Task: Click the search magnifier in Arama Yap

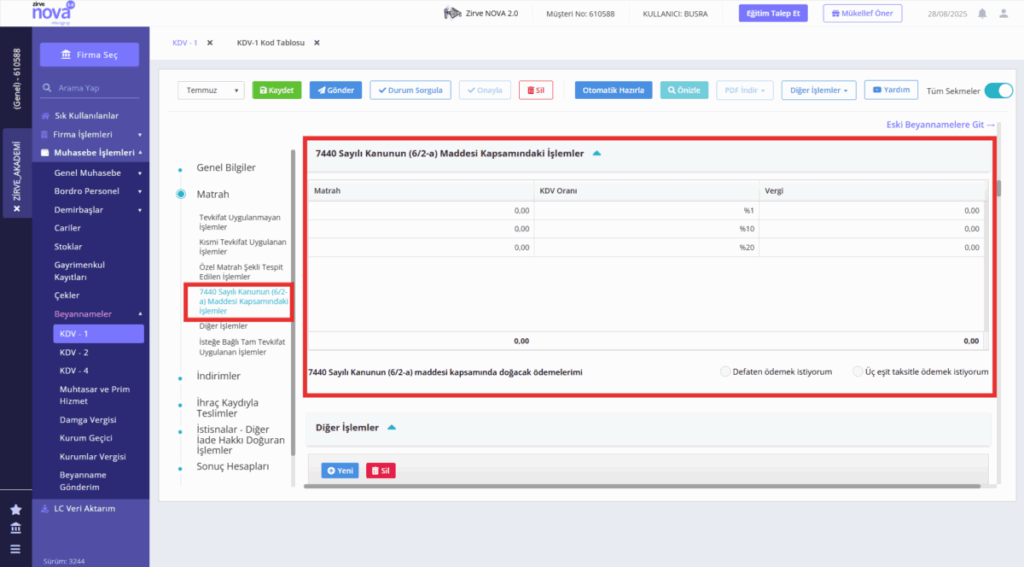Action: point(47,88)
